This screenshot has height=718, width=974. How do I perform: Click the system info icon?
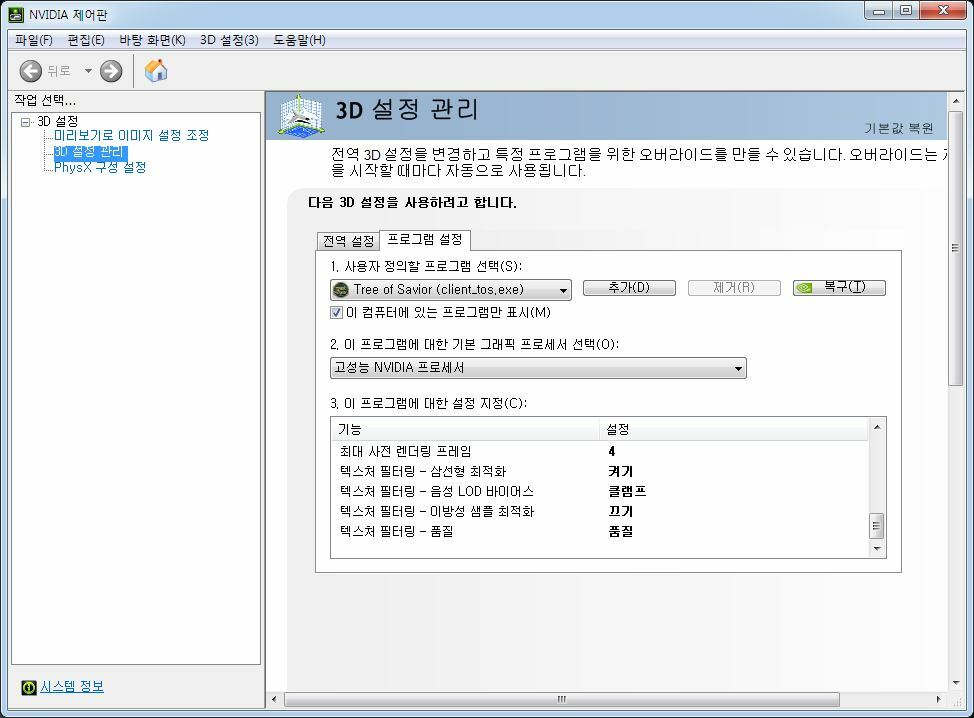click(29, 687)
